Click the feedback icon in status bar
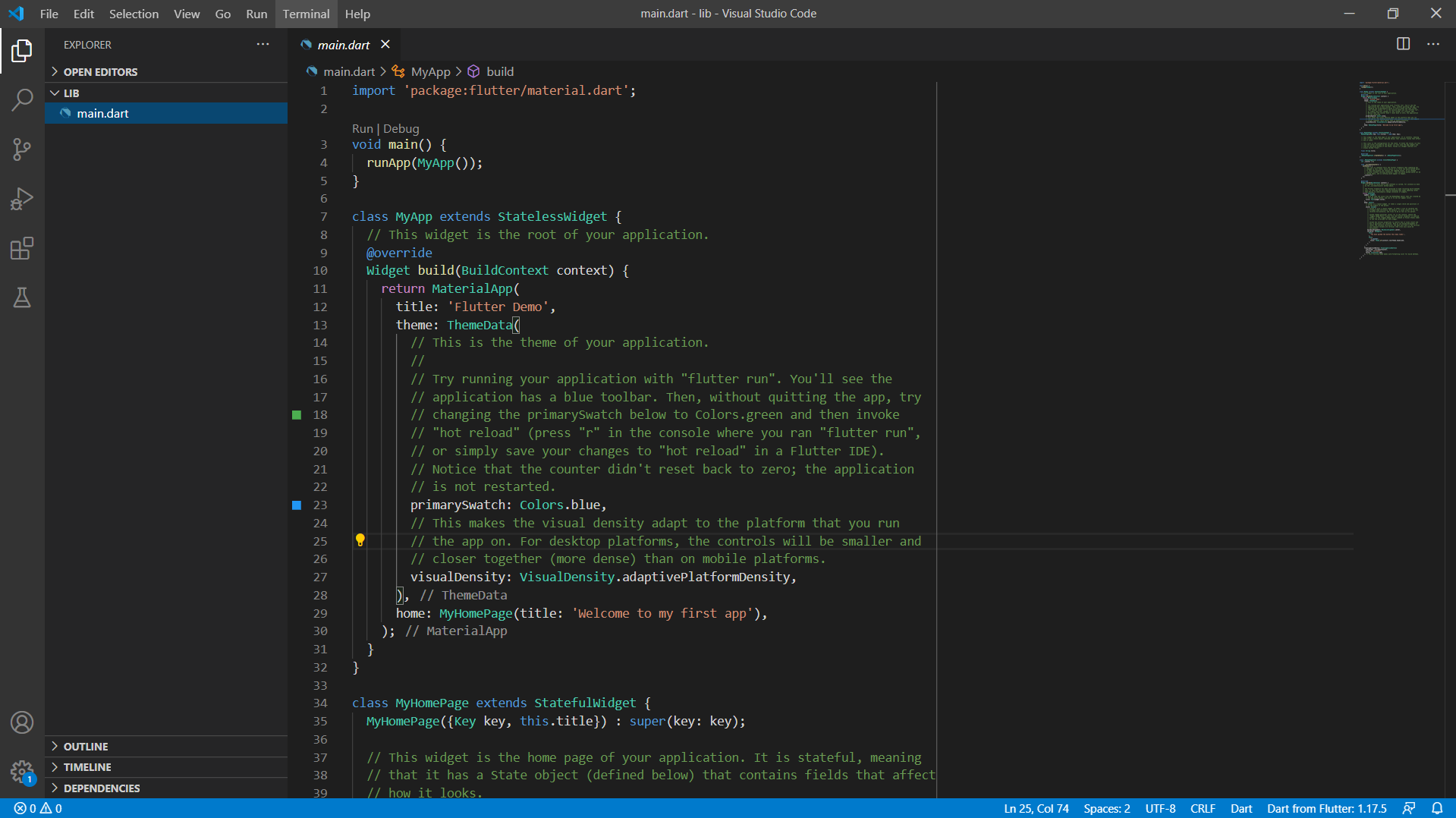The image size is (1456, 818). [1409, 808]
